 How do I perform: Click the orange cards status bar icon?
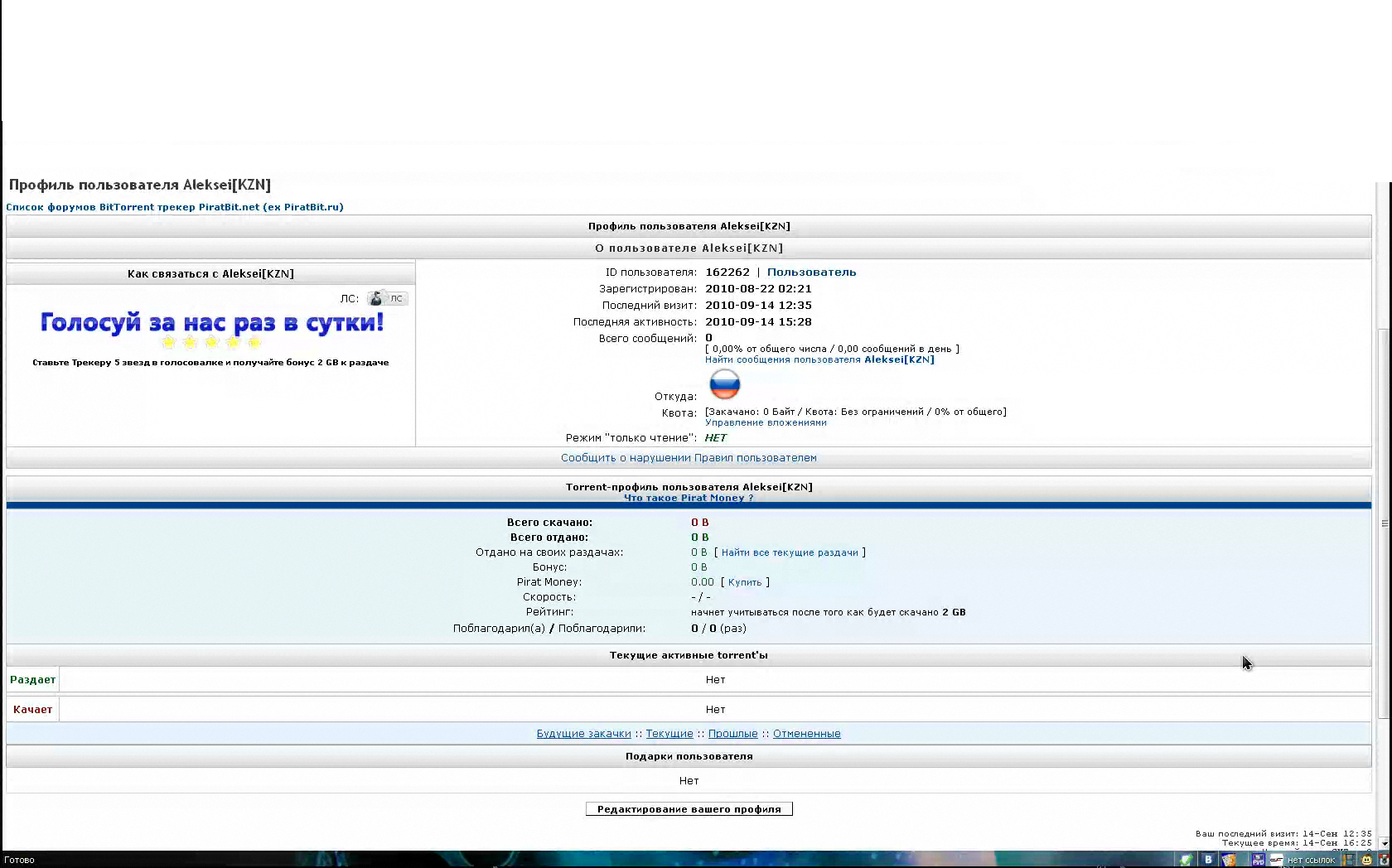1229,860
